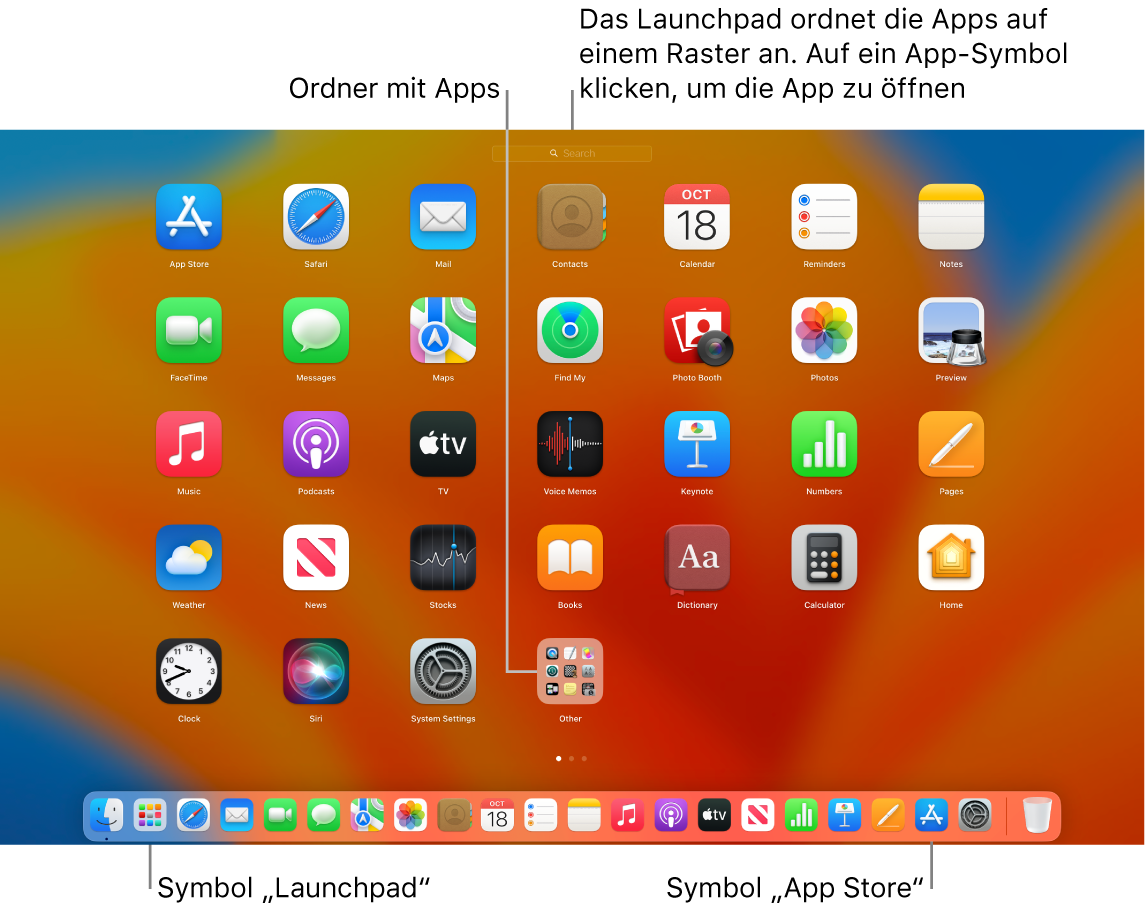This screenshot has height=910, width=1146.
Task: Open Voice Memos
Action: pos(570,444)
